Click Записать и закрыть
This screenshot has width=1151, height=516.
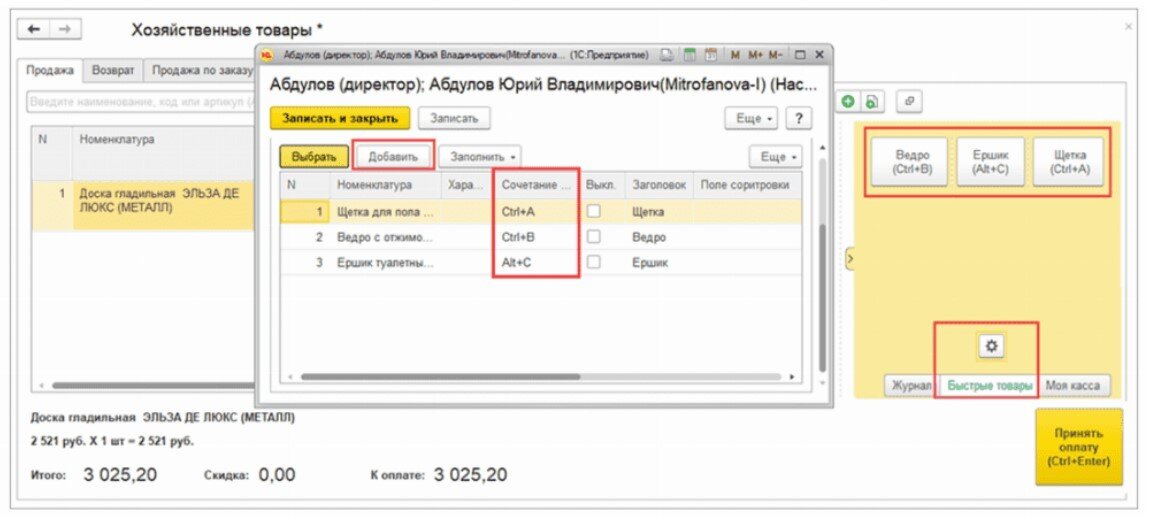(340, 118)
